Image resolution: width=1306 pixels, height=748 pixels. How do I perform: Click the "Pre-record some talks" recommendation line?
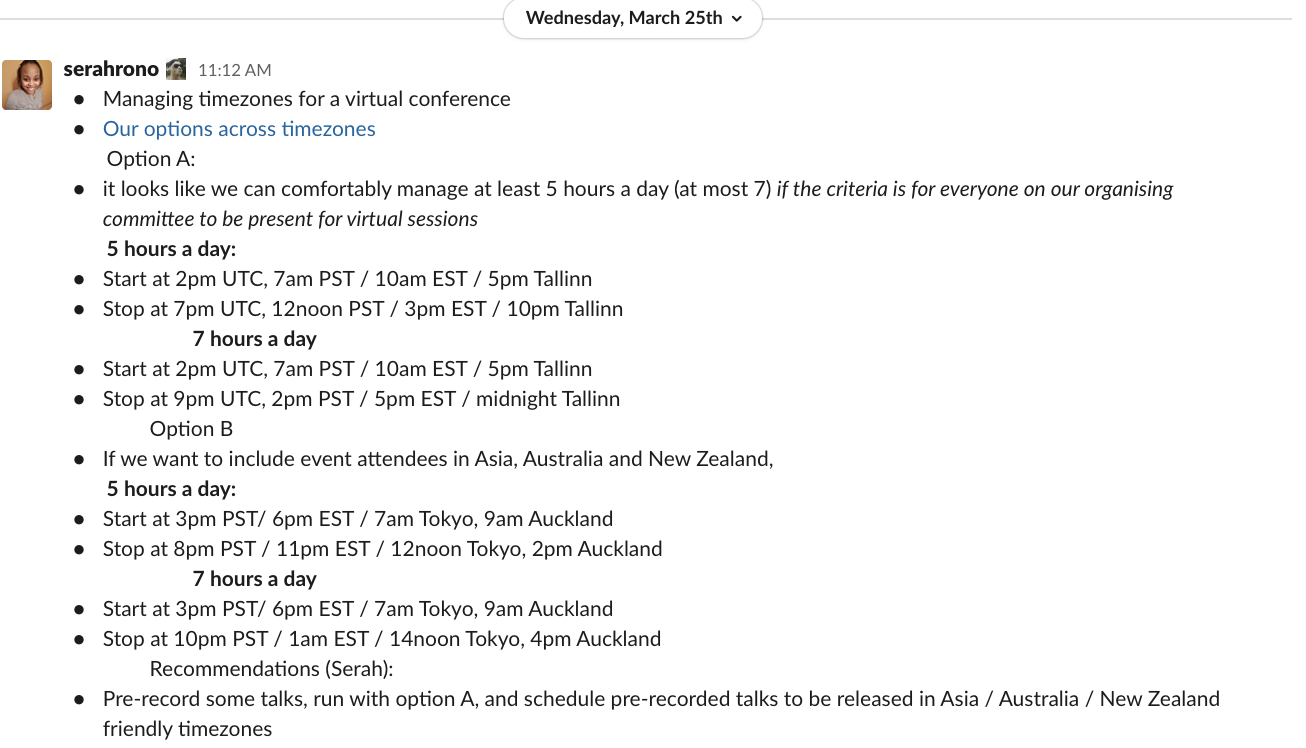click(x=660, y=699)
